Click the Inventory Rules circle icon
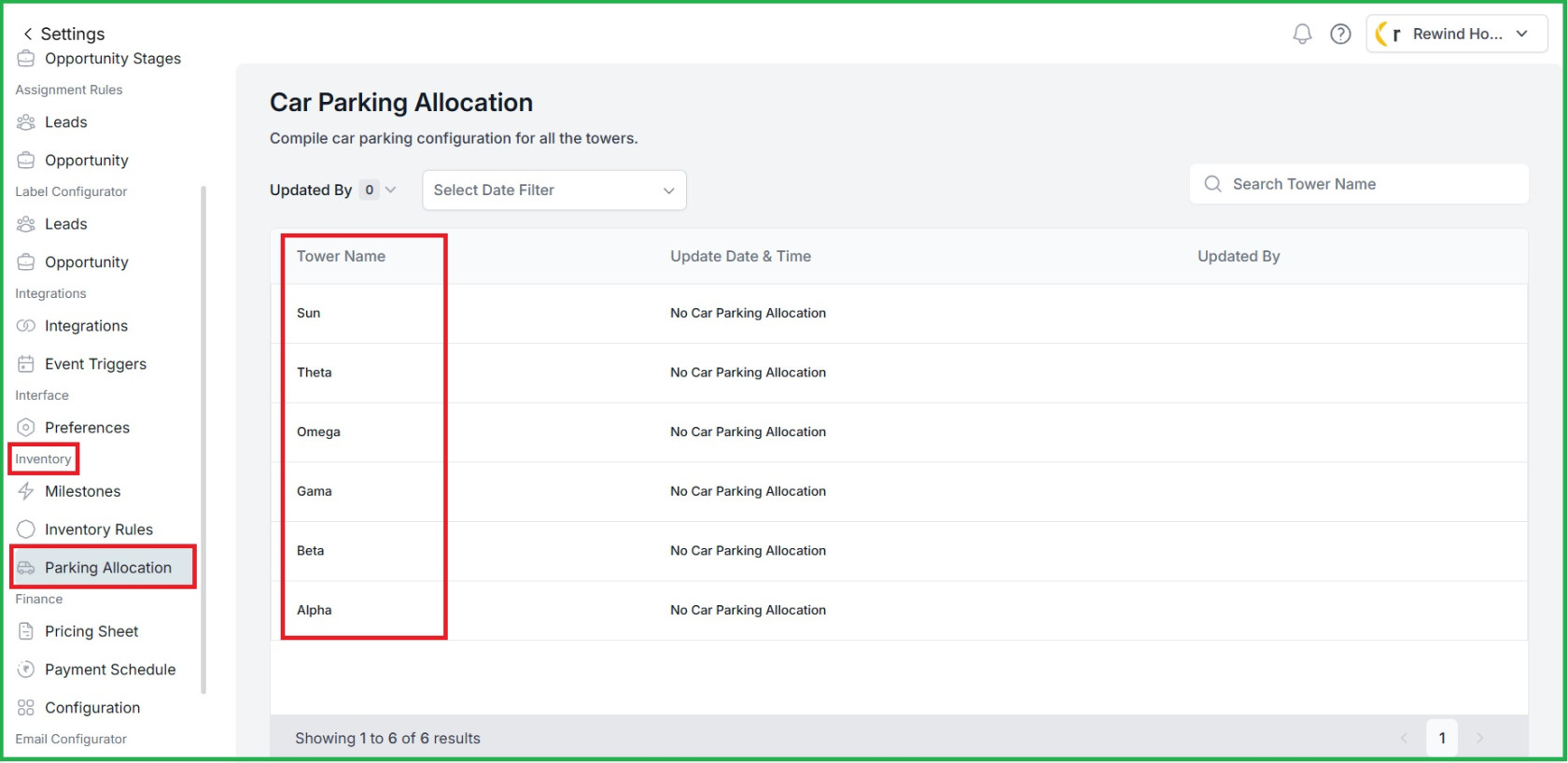This screenshot has width=1568, height=763. [x=26, y=530]
